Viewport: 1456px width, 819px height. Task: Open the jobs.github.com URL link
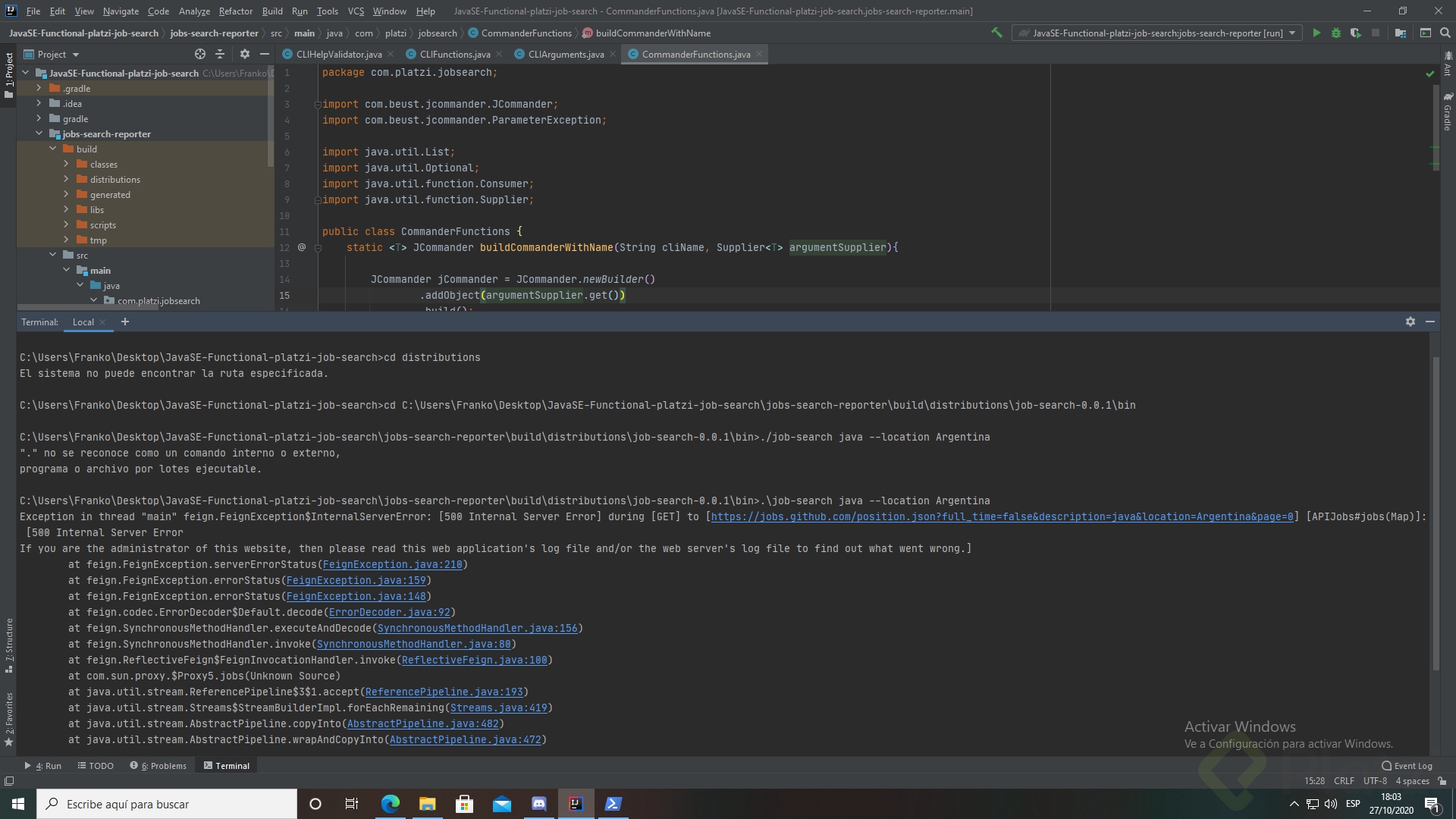pos(1001,516)
